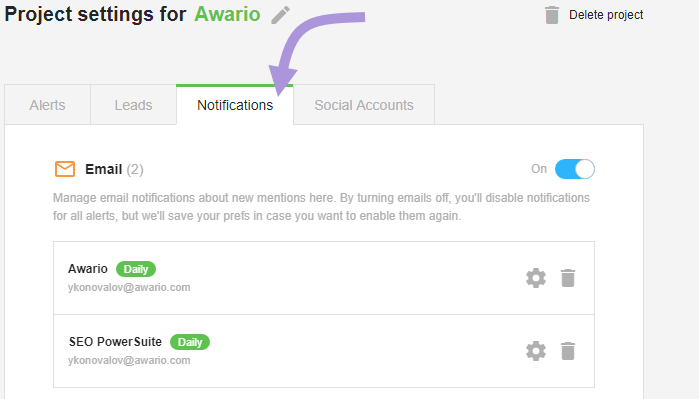Select the Notifications tab

(x=235, y=105)
